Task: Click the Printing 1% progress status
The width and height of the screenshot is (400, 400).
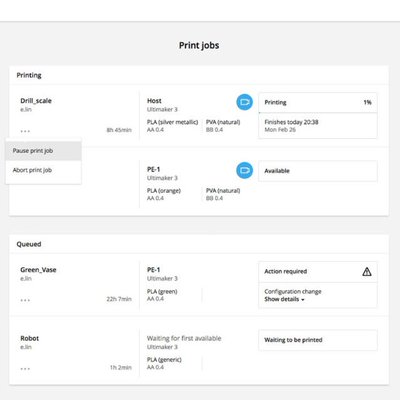Action: coord(318,102)
